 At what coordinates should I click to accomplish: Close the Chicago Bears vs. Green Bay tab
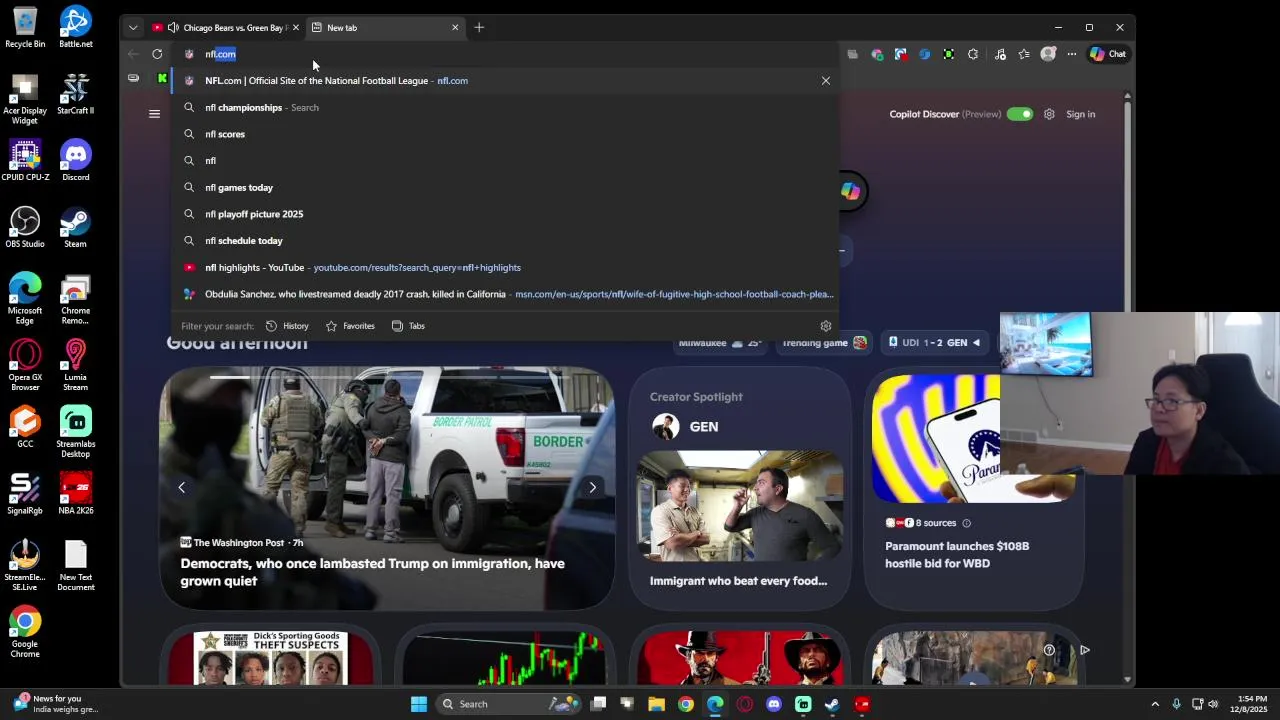tap(296, 27)
